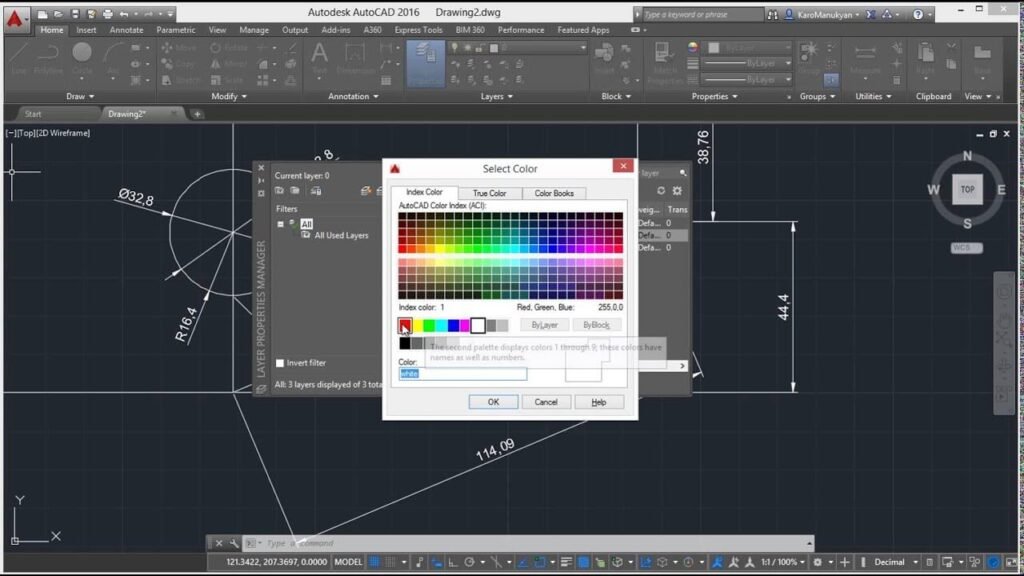Toggle isolate objects icon in status bar
The image size is (1024, 576).
(x=974, y=562)
